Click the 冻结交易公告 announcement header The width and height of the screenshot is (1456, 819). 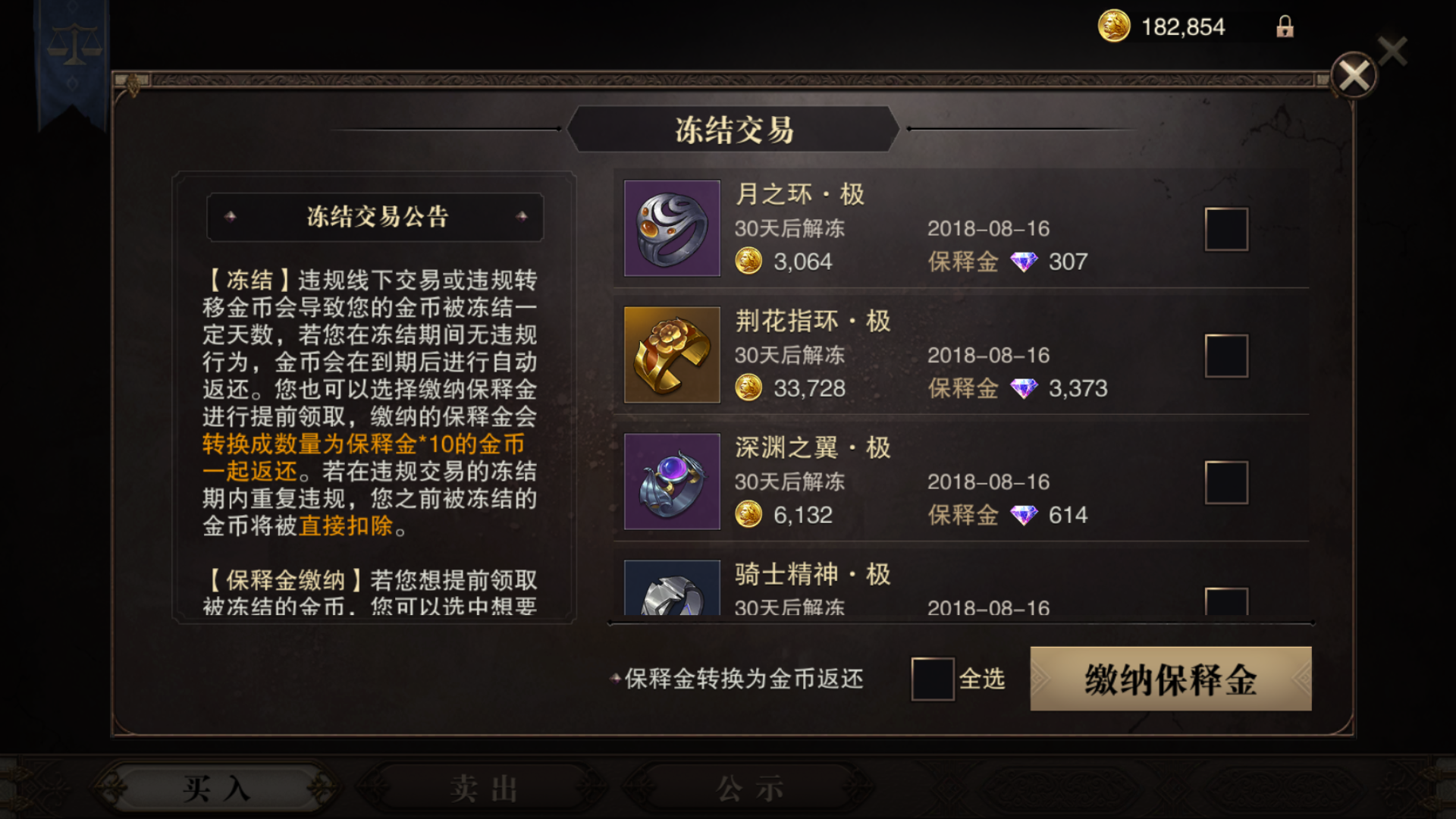click(375, 217)
